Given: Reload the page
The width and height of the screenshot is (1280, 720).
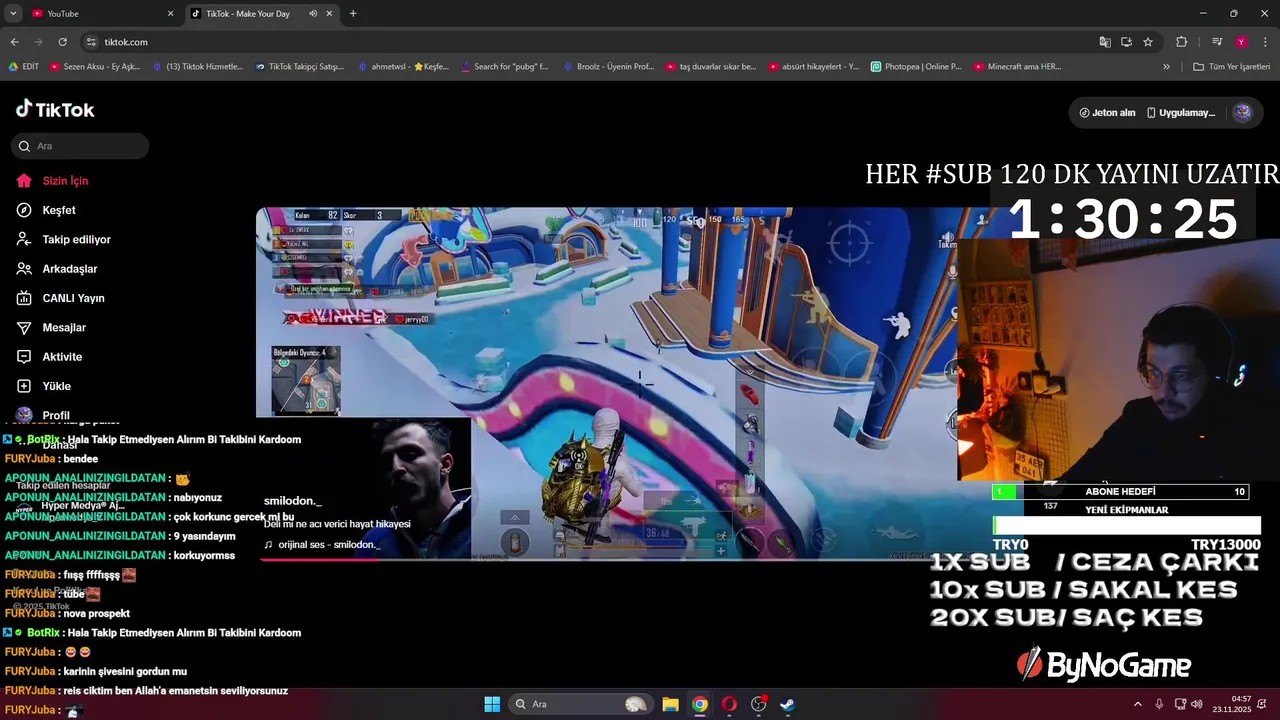Looking at the screenshot, I should [x=62, y=42].
